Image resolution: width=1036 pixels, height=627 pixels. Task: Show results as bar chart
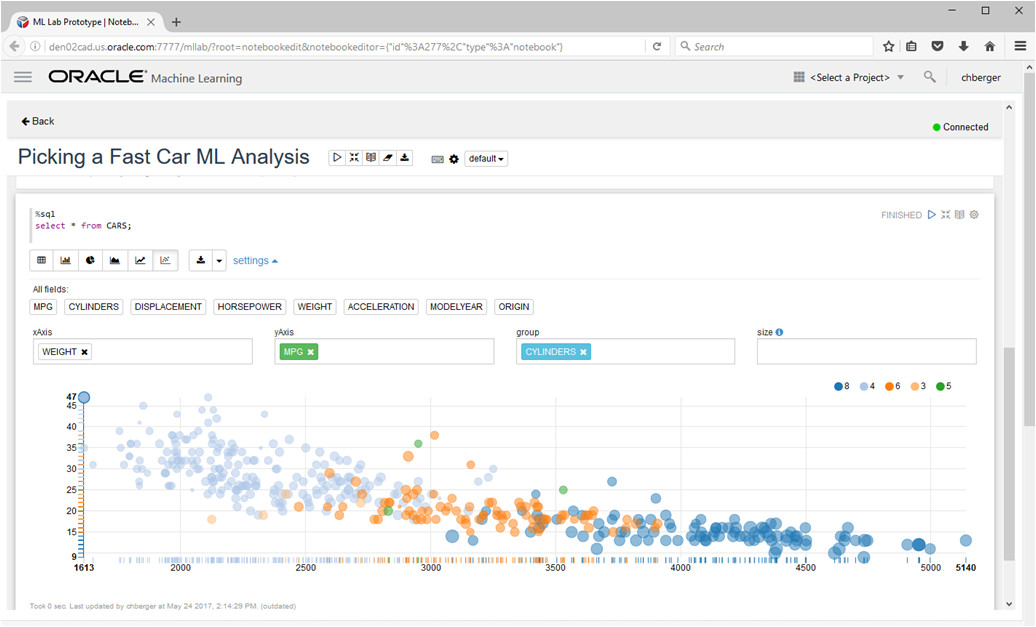[x=65, y=260]
